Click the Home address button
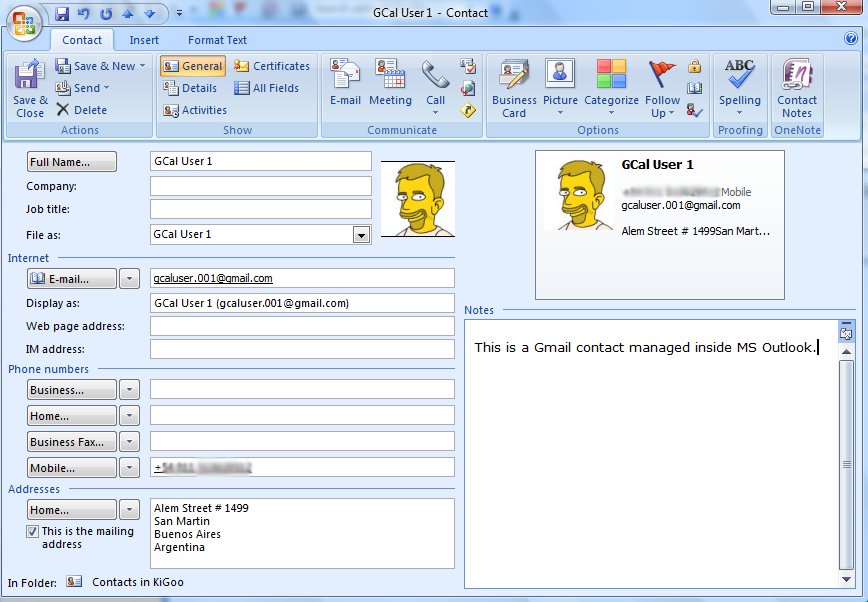This screenshot has height=602, width=868. click(71, 510)
